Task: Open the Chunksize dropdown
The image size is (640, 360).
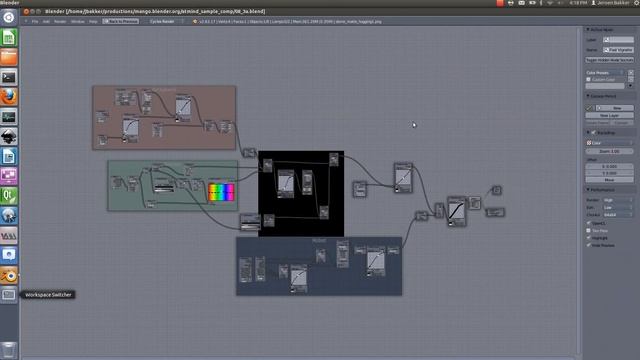Action: click(618, 215)
